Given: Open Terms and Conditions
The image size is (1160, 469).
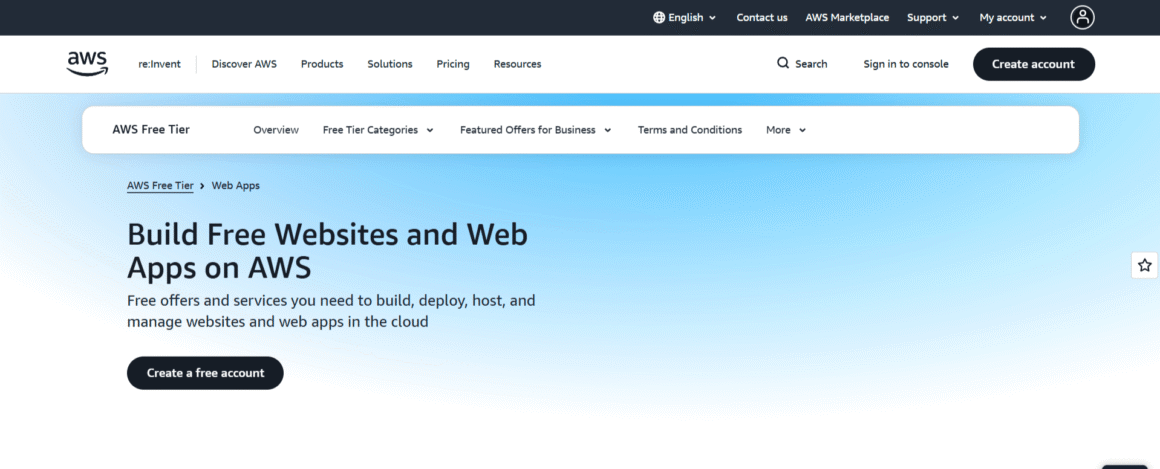Looking at the screenshot, I should (689, 130).
